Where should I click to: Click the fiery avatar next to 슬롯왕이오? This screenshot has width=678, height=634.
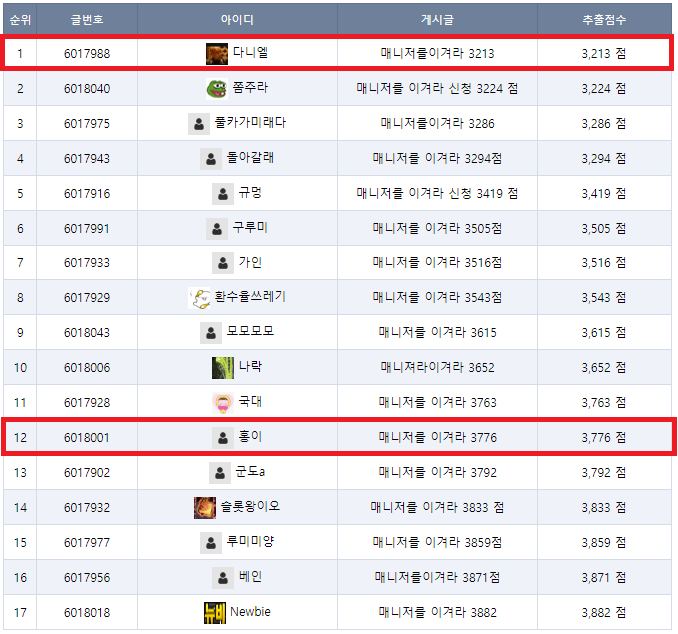click(205, 508)
